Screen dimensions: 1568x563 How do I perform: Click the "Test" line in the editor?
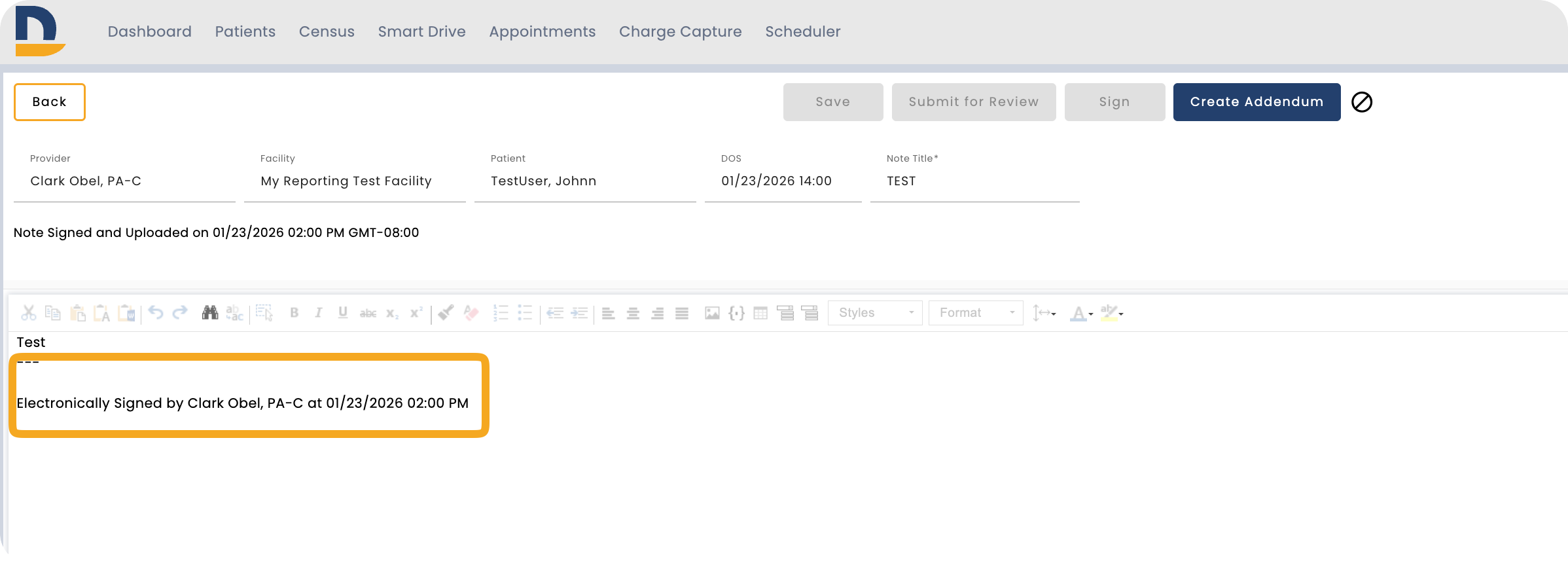pos(31,342)
